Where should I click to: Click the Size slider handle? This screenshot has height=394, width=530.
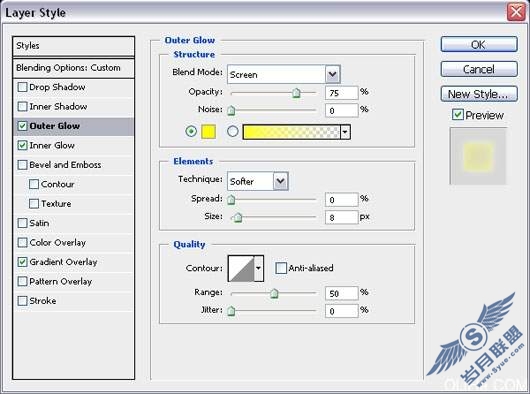click(238, 218)
